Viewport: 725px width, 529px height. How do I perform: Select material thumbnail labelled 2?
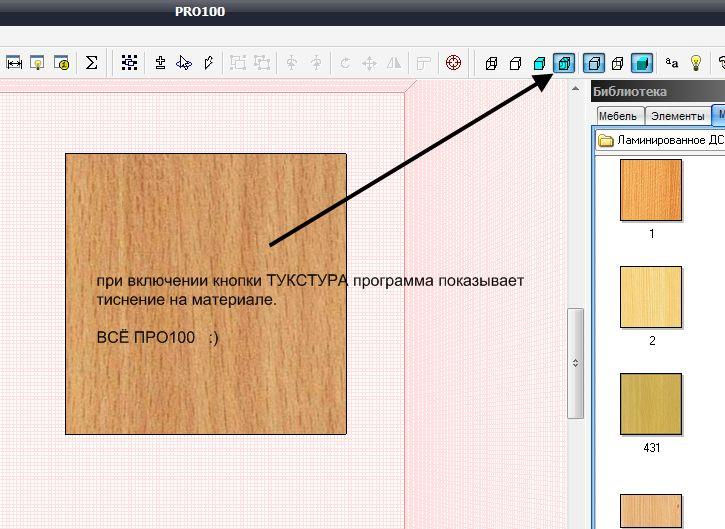[x=651, y=296]
